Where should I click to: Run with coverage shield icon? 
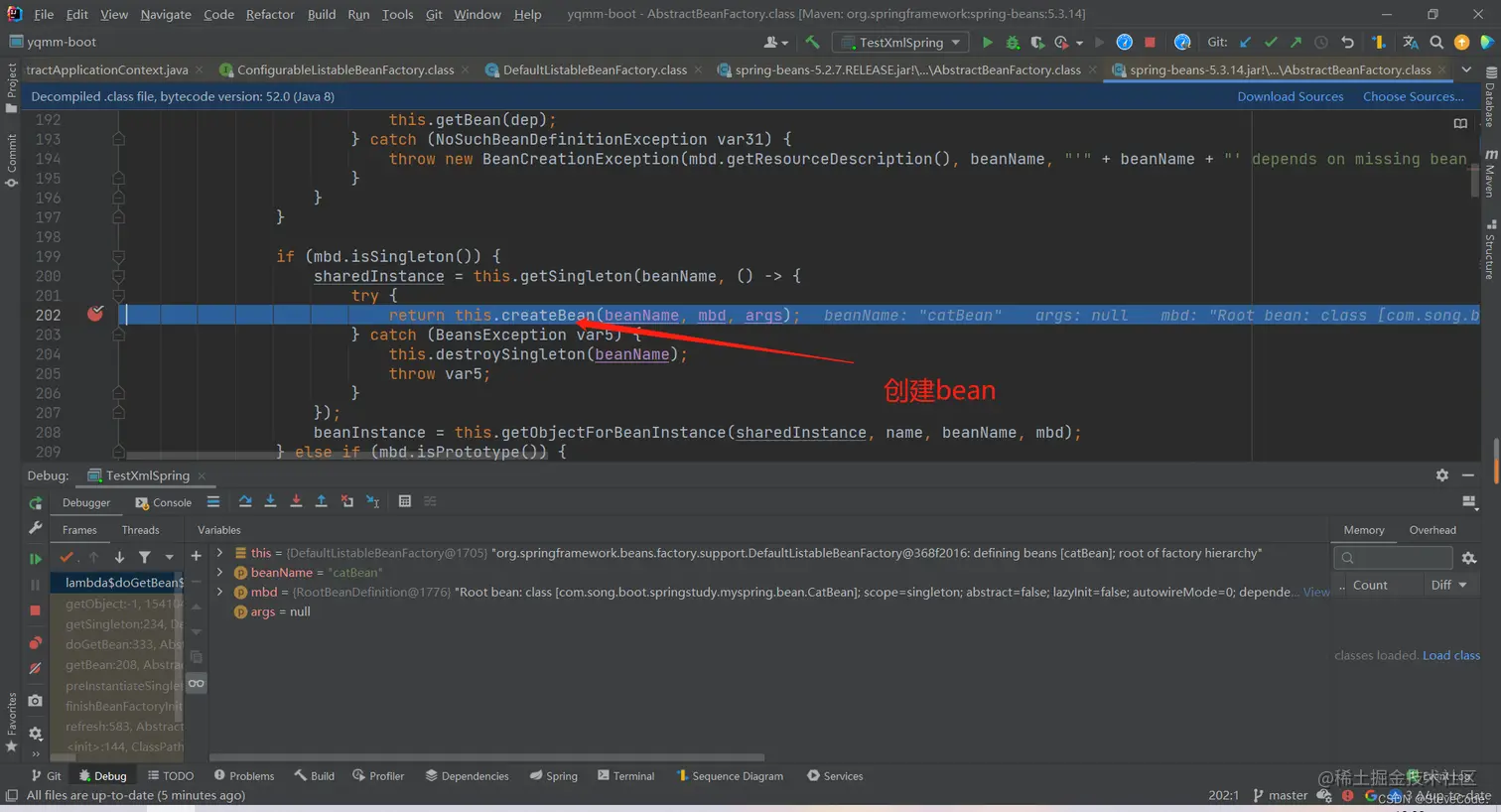[1037, 43]
